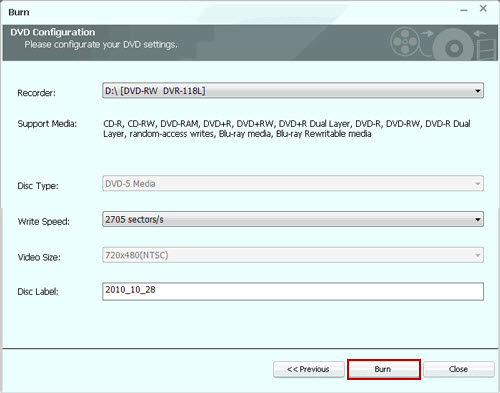Click the Write Speed label

(44, 222)
